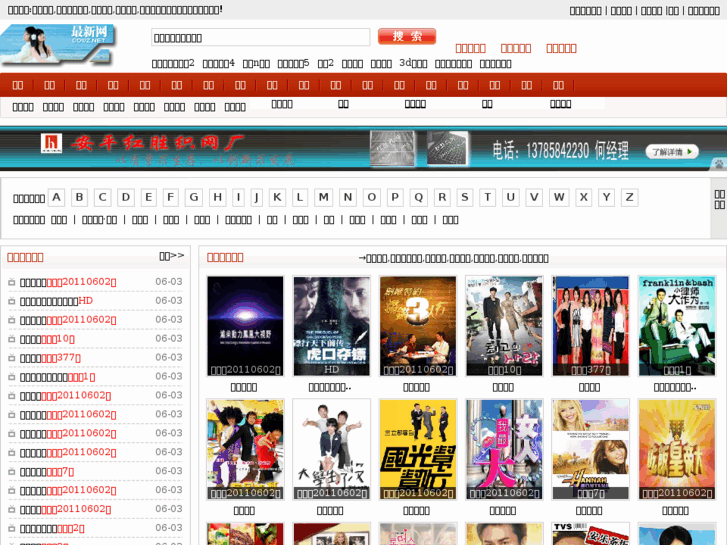Click letter V in the alphabet index

point(534,198)
